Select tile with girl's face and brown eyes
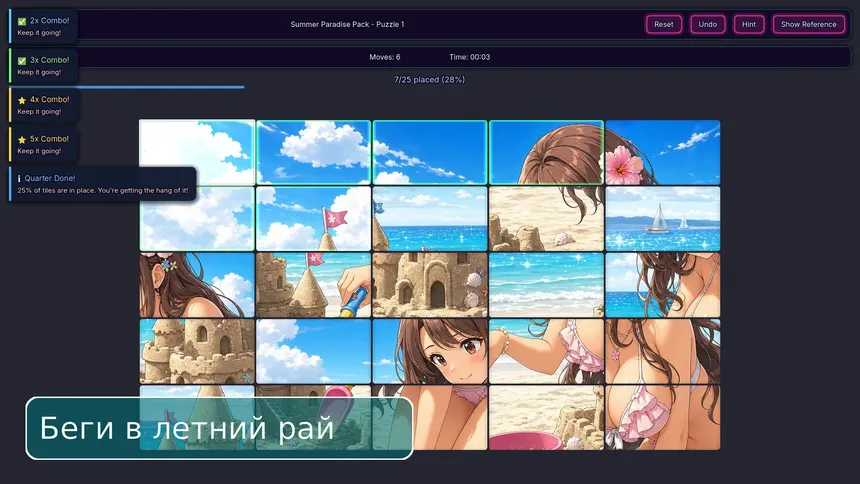Viewport: 860px width, 484px height. [429, 351]
